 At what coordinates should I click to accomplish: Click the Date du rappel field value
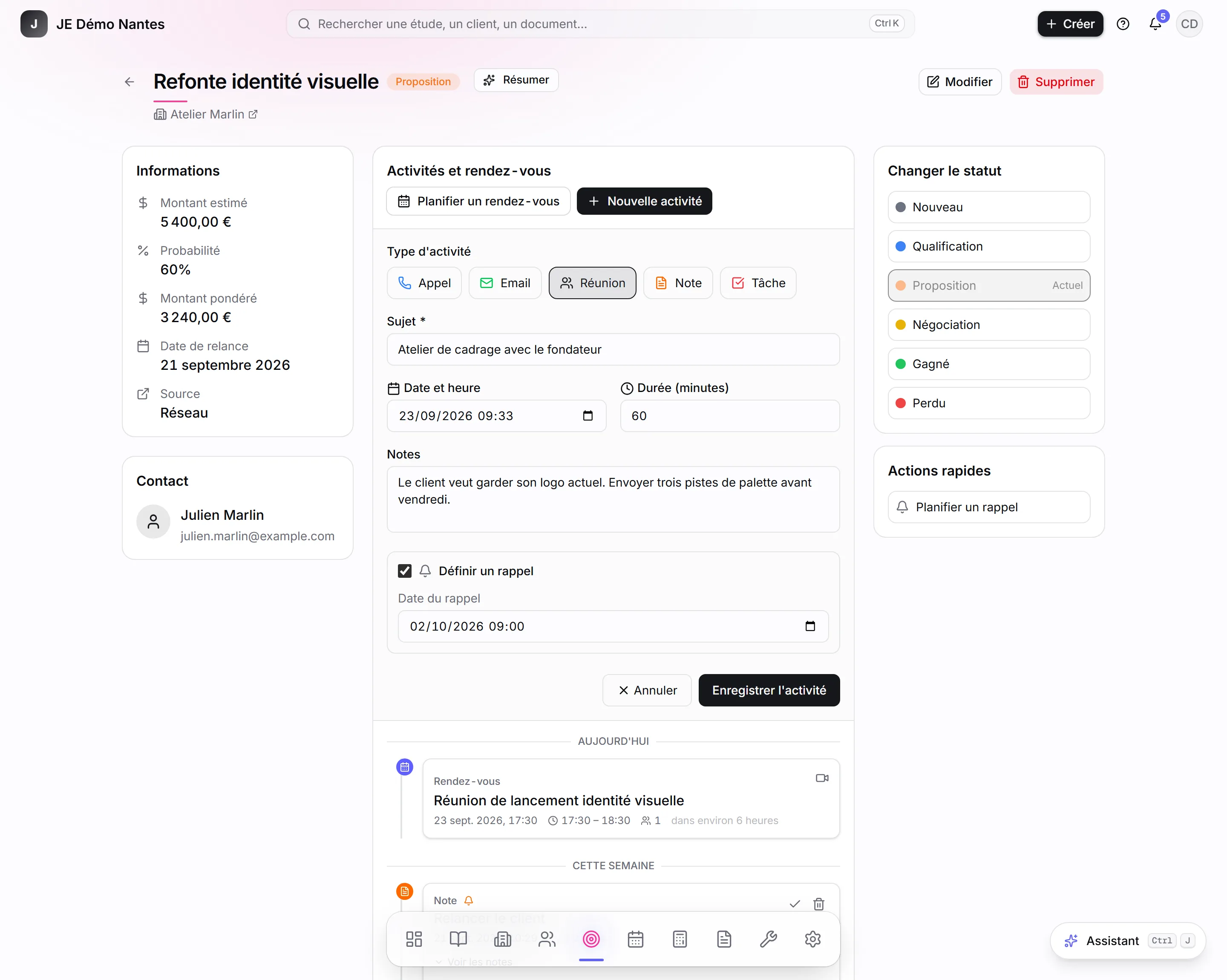click(x=467, y=627)
